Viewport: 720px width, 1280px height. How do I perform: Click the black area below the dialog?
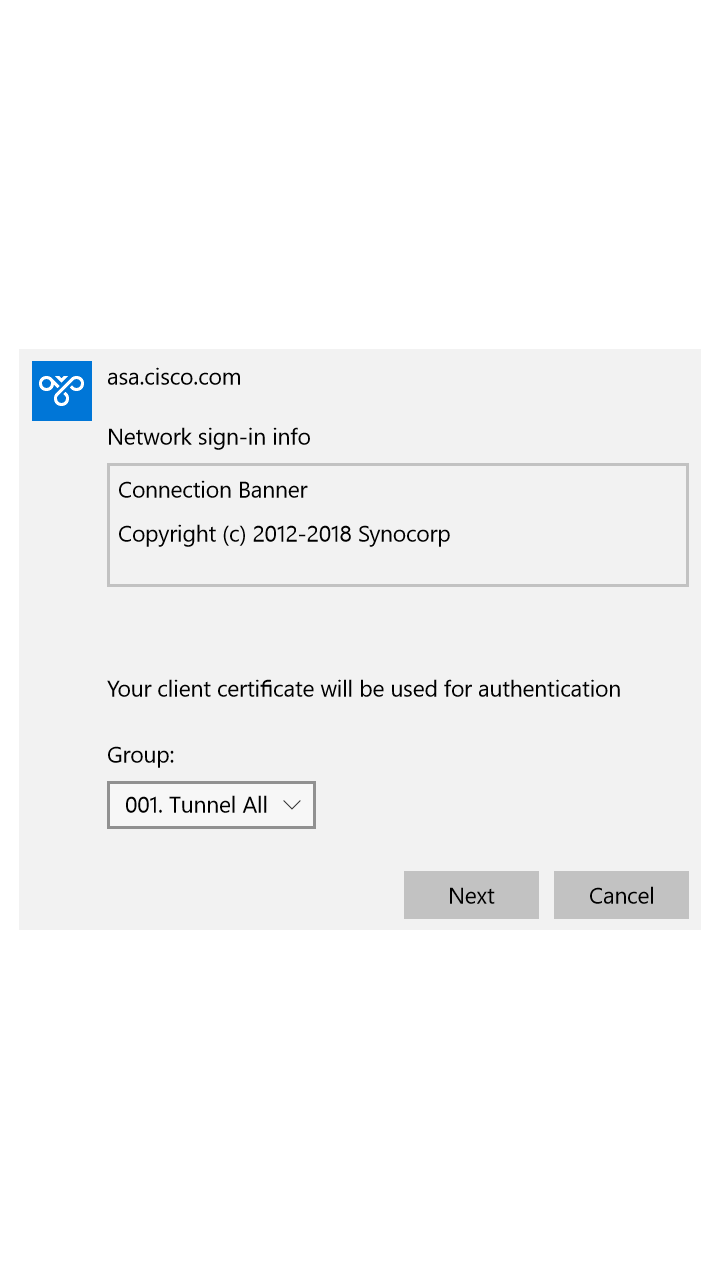click(360, 1100)
